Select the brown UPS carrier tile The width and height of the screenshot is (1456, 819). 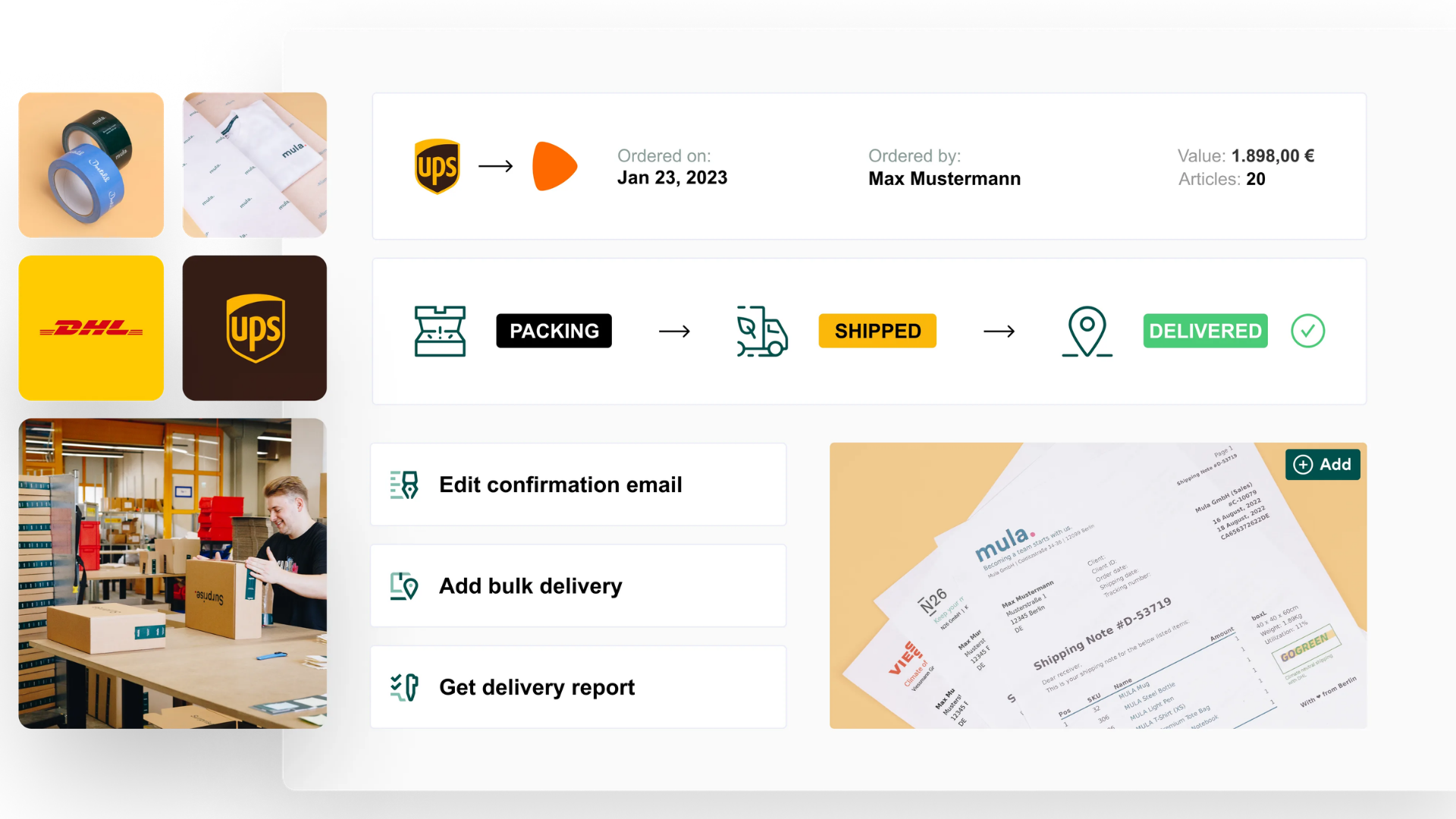(x=255, y=328)
